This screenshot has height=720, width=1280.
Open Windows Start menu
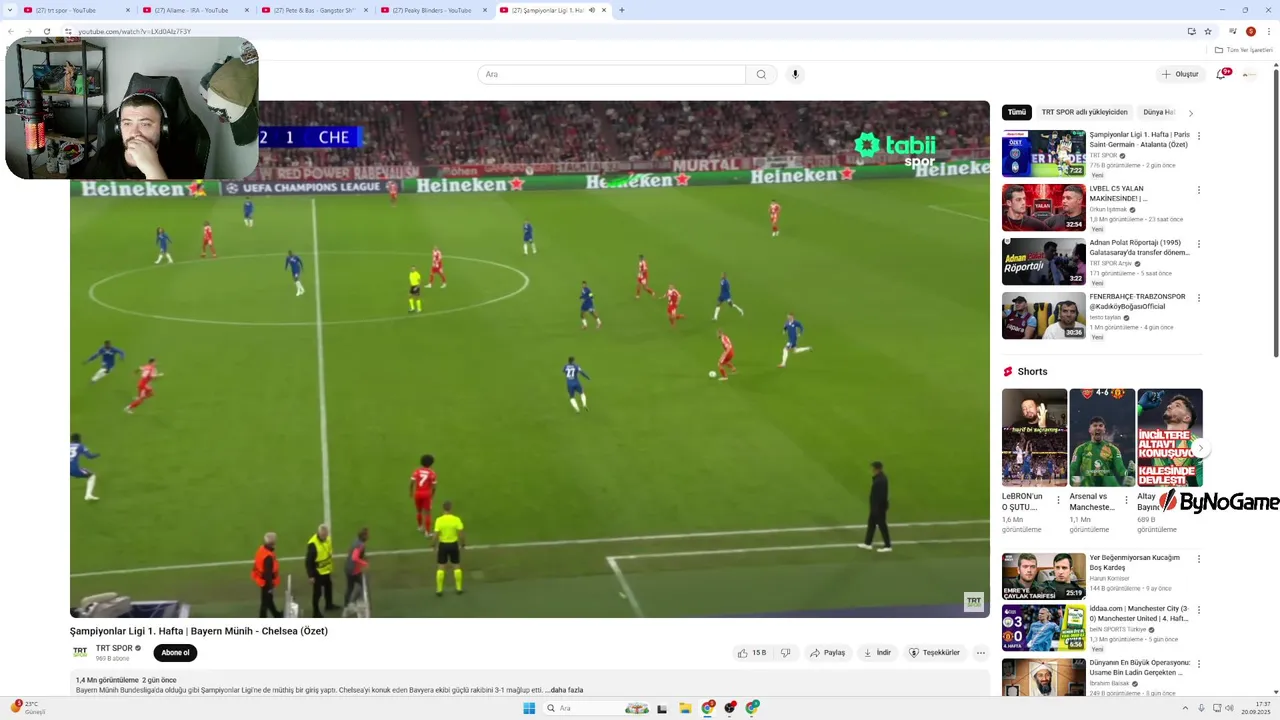pos(529,708)
